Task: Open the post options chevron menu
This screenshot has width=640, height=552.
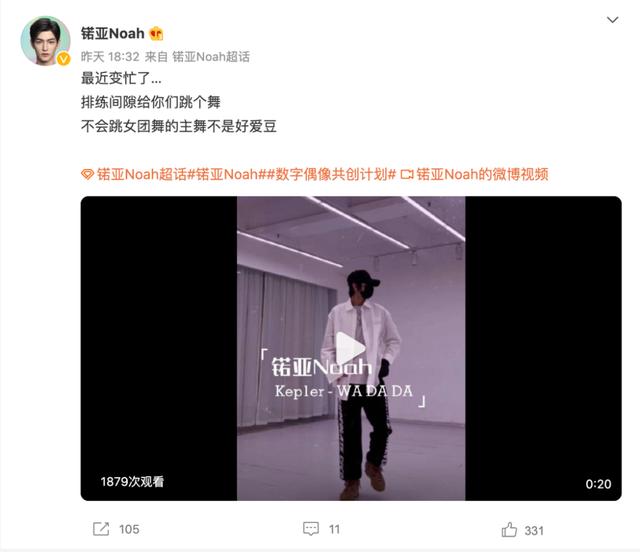Action: (612, 20)
